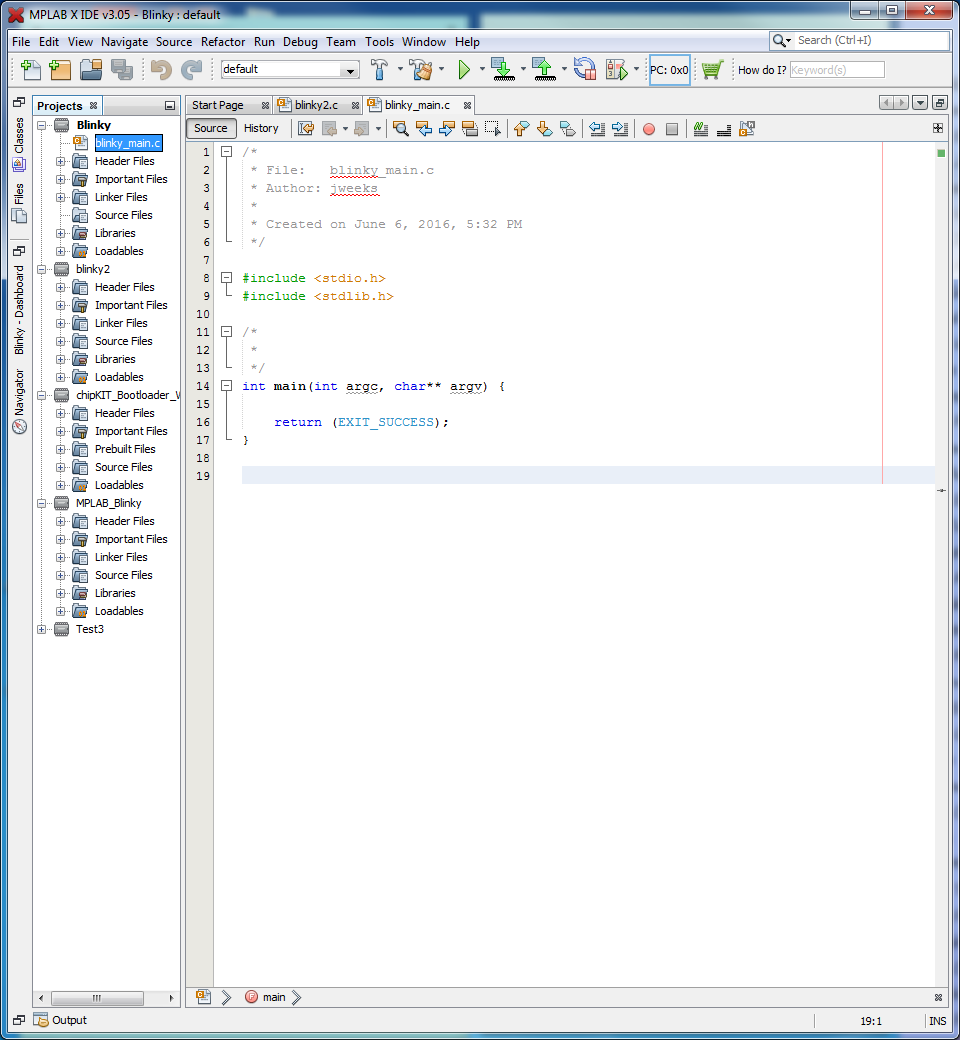Click Shift Line Left icon
Image resolution: width=960 pixels, height=1040 pixels.
597,129
